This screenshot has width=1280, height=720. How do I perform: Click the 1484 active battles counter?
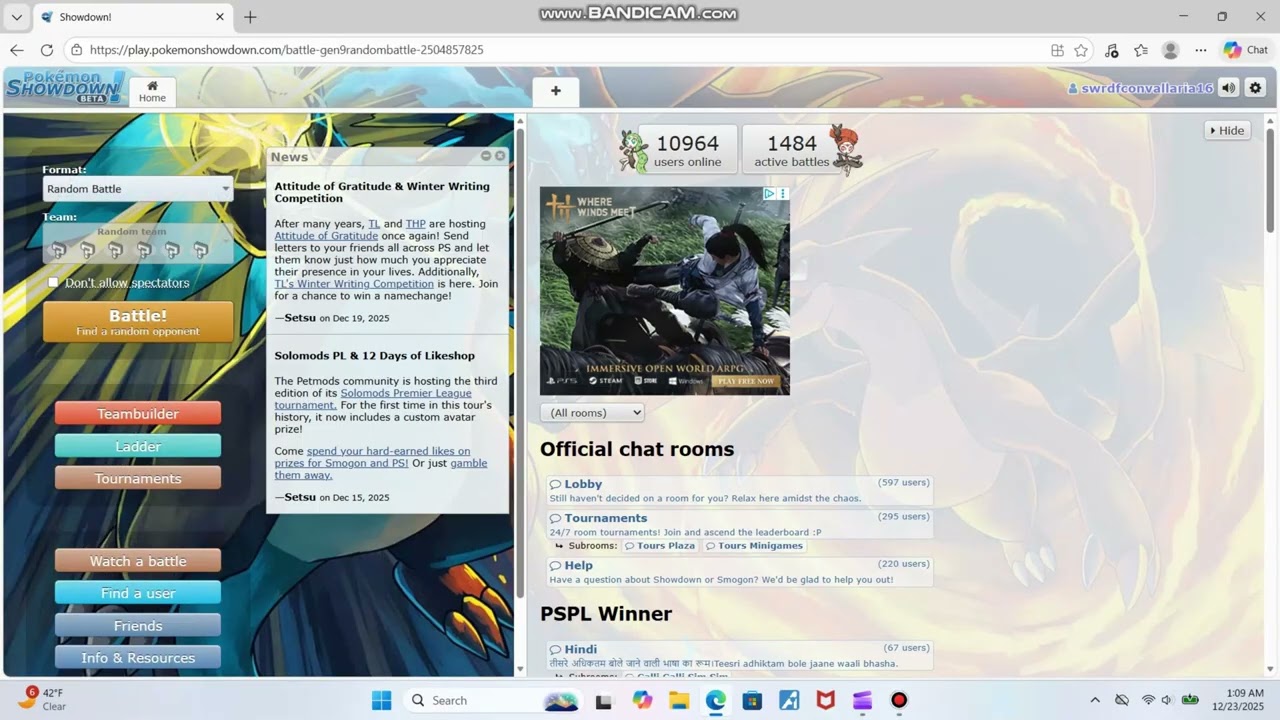click(x=792, y=149)
